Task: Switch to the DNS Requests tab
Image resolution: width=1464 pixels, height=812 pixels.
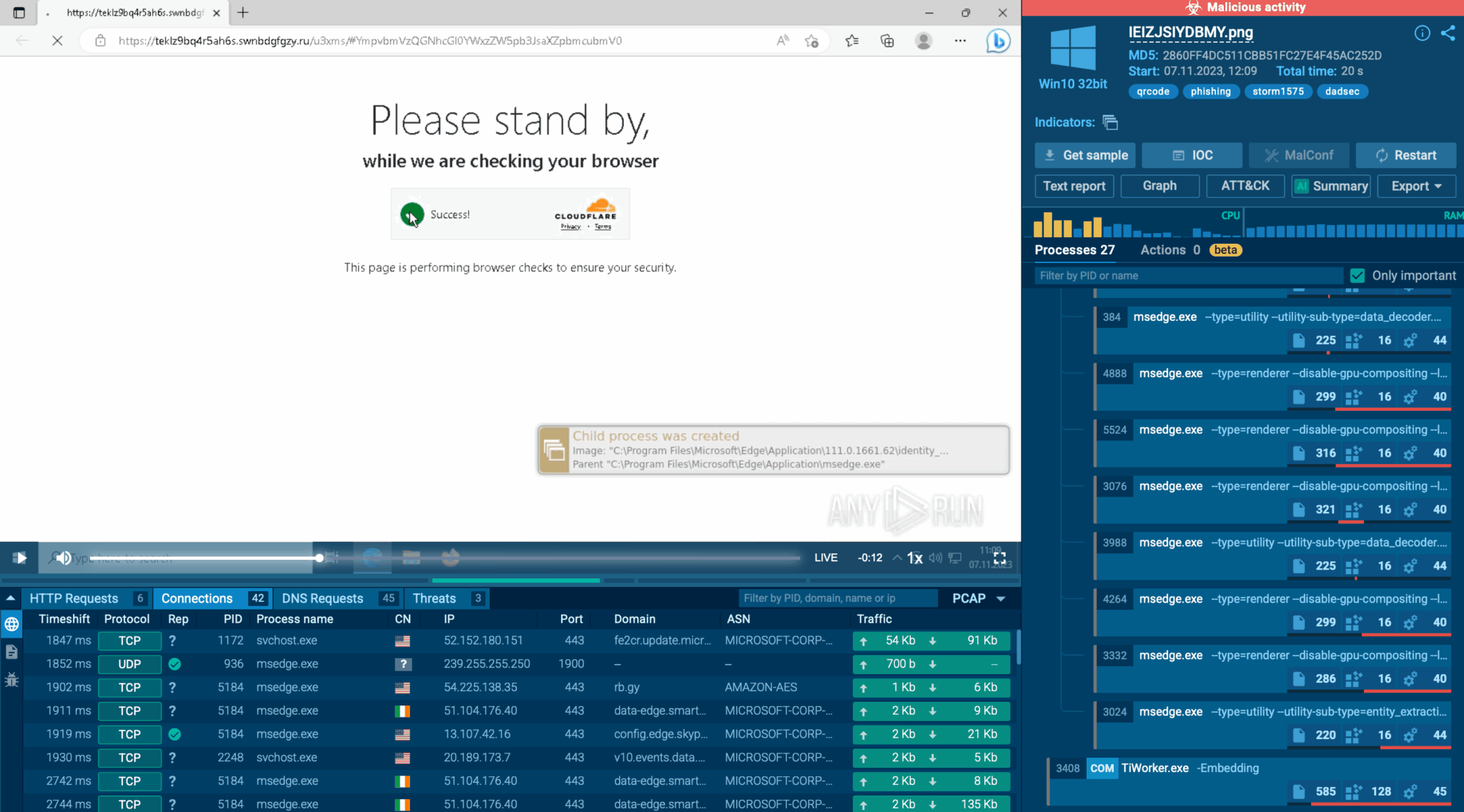Action: click(x=322, y=598)
